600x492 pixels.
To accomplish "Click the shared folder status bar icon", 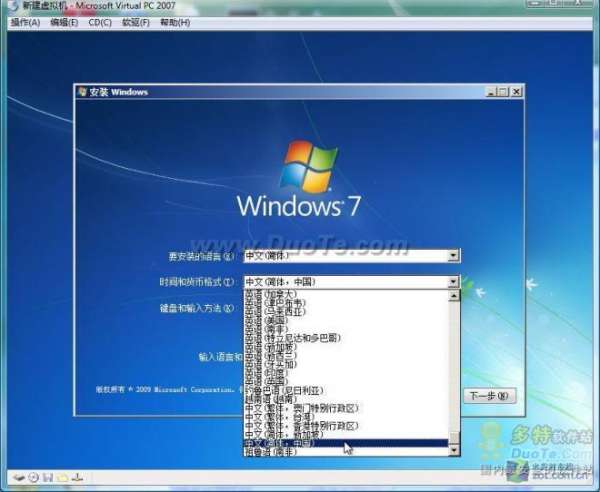I will (x=62, y=478).
